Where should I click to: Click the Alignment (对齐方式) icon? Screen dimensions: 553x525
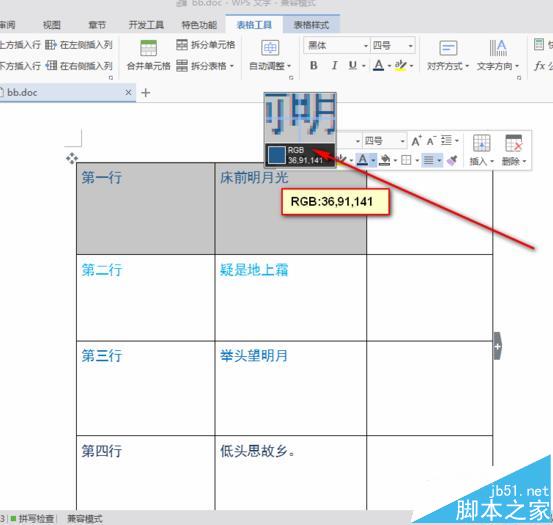[448, 48]
